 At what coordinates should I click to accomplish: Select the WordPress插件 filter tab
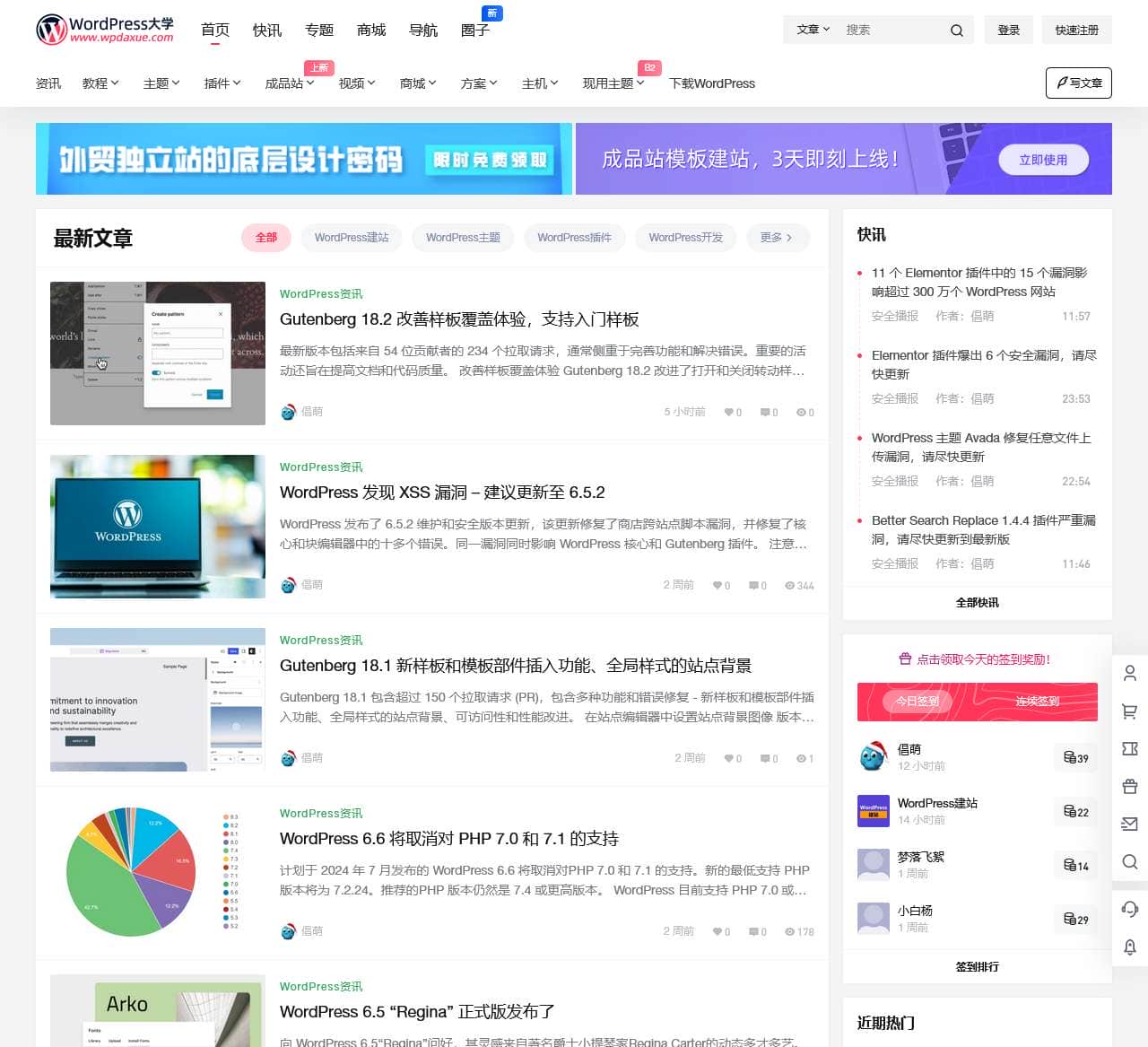(x=574, y=238)
